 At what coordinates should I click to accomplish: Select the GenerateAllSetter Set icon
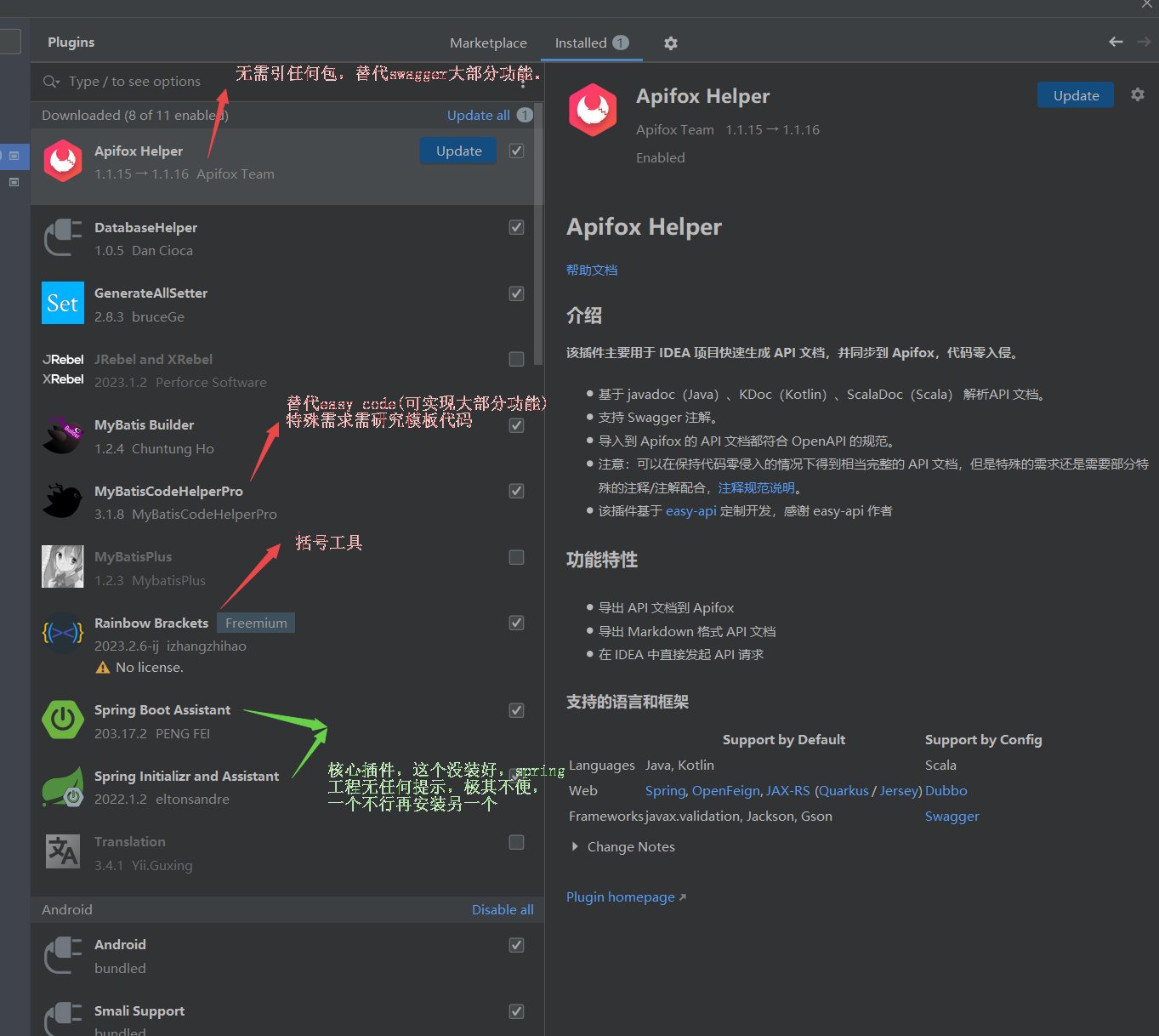click(63, 304)
